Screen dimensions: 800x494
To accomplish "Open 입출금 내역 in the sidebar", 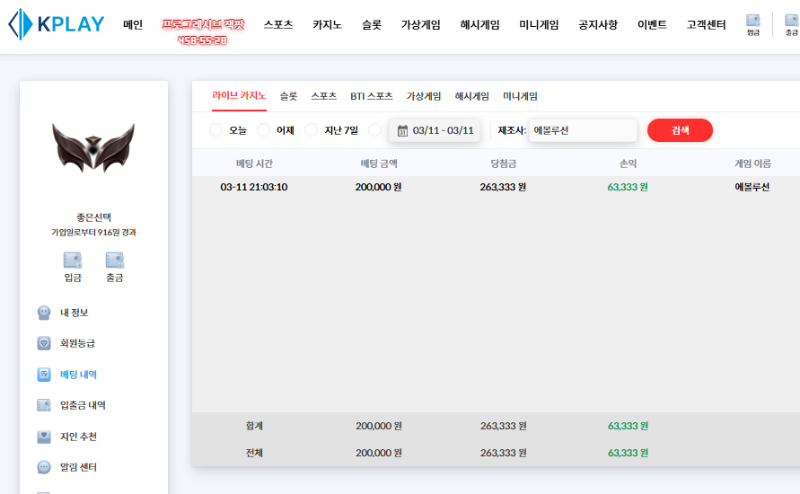I will pos(83,405).
